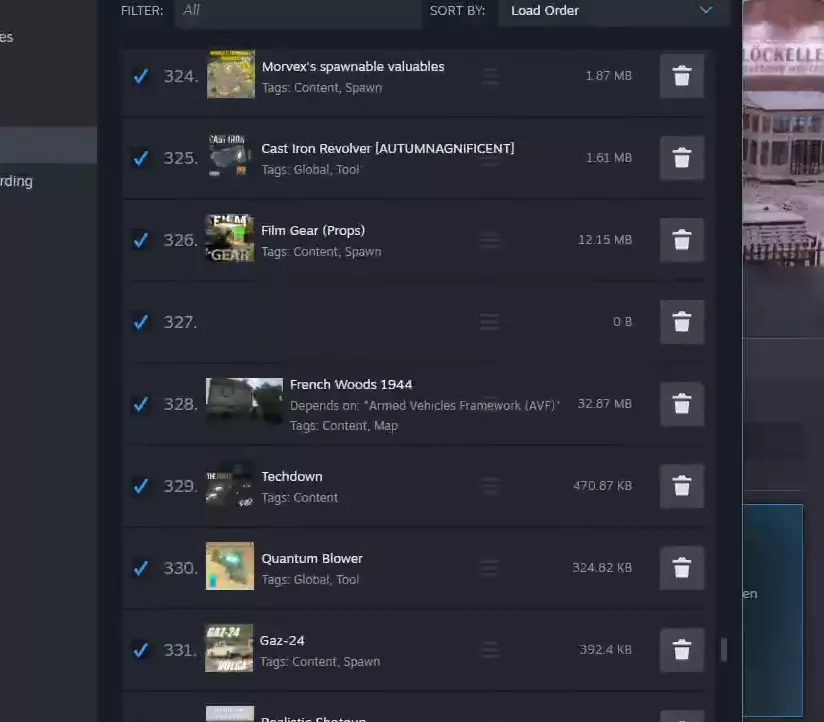Viewport: 824px width, 722px height.
Task: Remove the empty mod 327 with trash icon
Action: coord(682,322)
